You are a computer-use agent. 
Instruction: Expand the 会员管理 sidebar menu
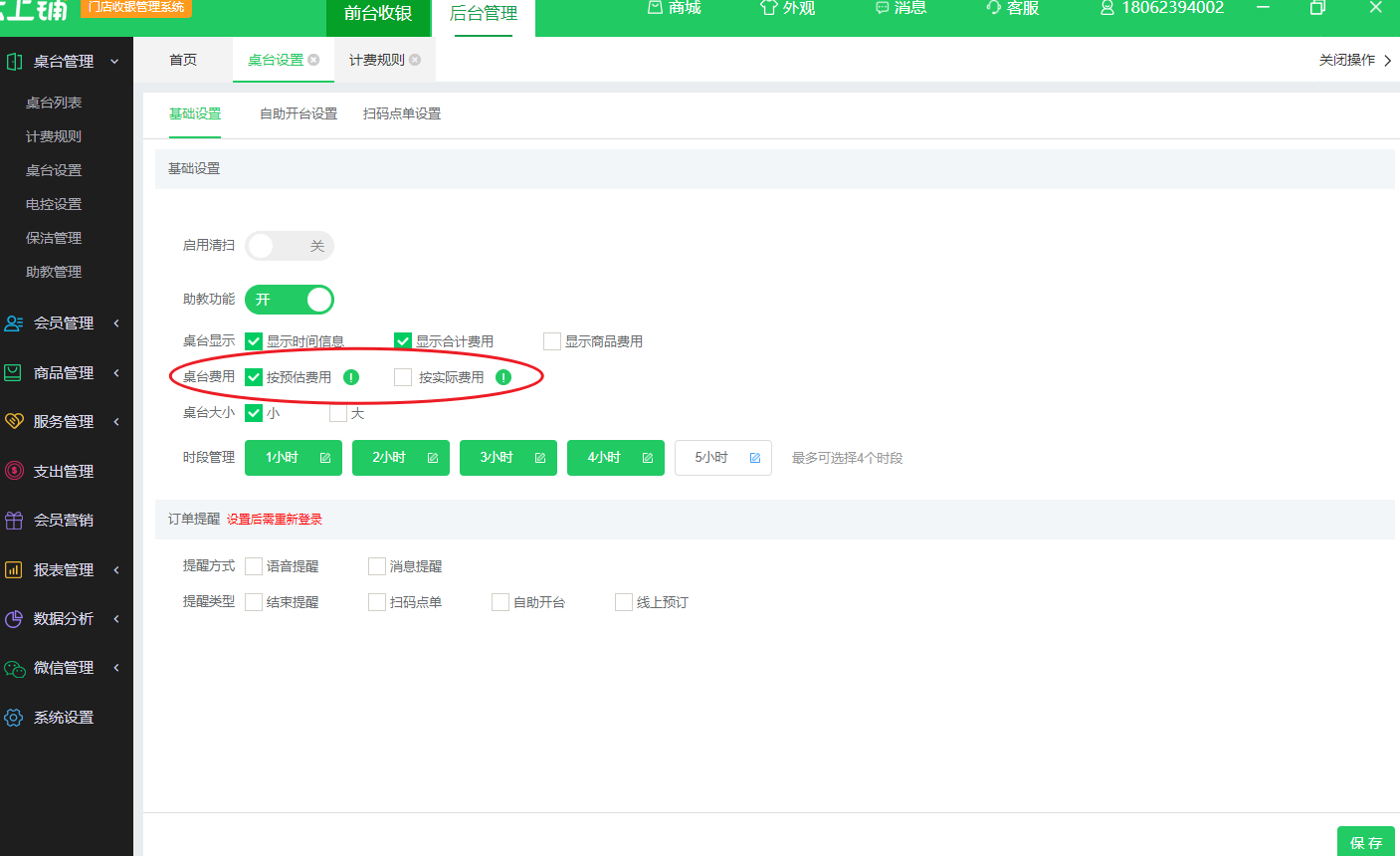pyautogui.click(x=65, y=322)
